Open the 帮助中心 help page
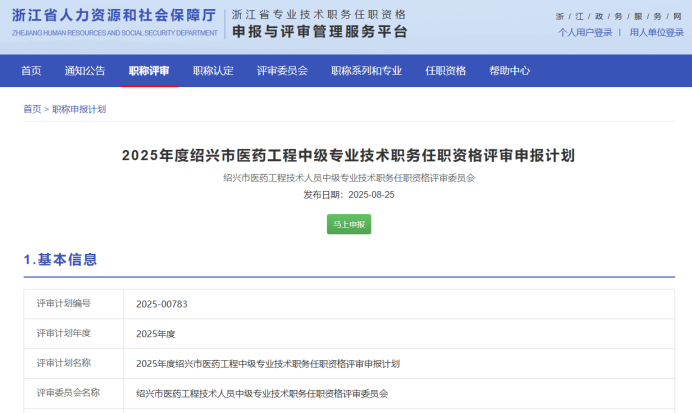Image resolution: width=692 pixels, height=413 pixels. (x=510, y=71)
